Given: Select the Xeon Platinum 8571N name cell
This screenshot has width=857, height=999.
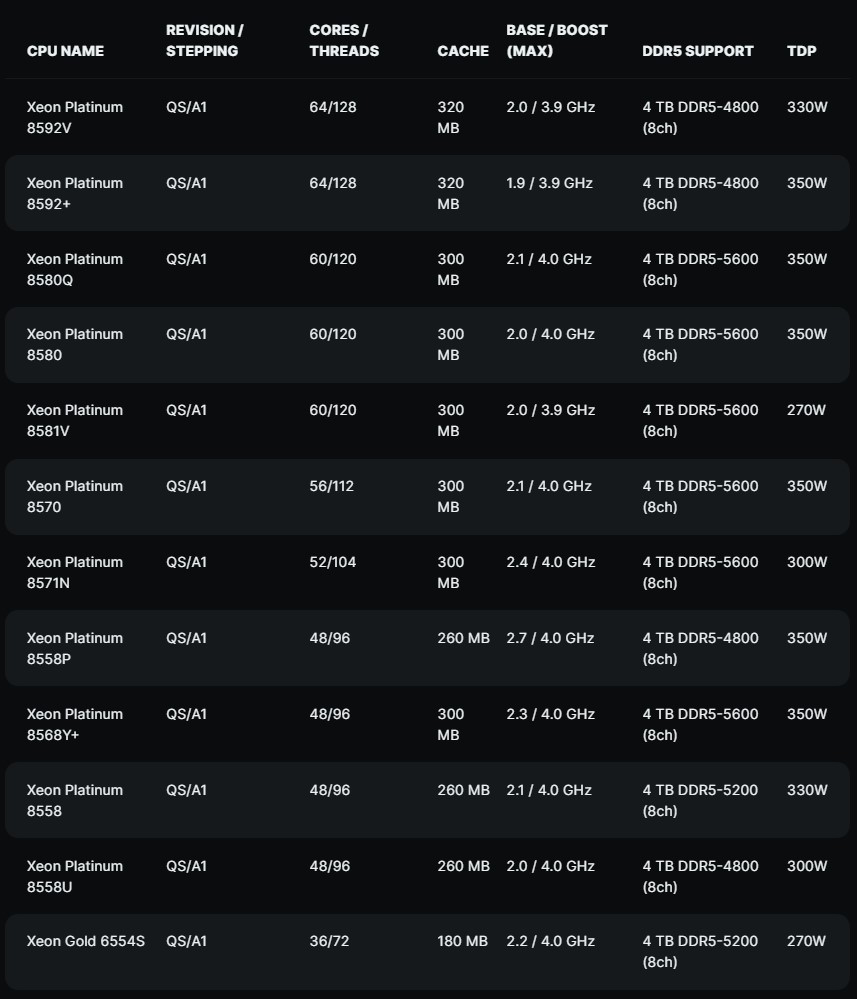Looking at the screenshot, I should [x=75, y=572].
